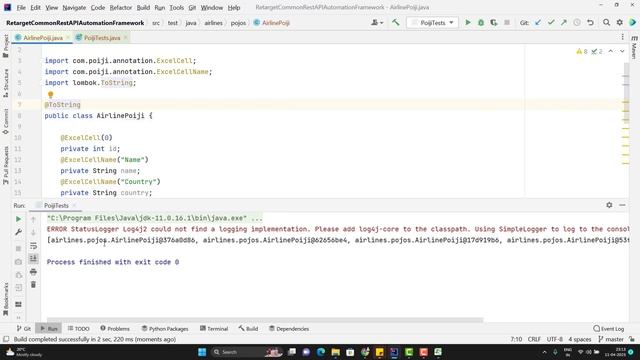Image resolution: width=640 pixels, height=360 pixels.
Task: Open the Project side tool window
Action: coord(6,46)
